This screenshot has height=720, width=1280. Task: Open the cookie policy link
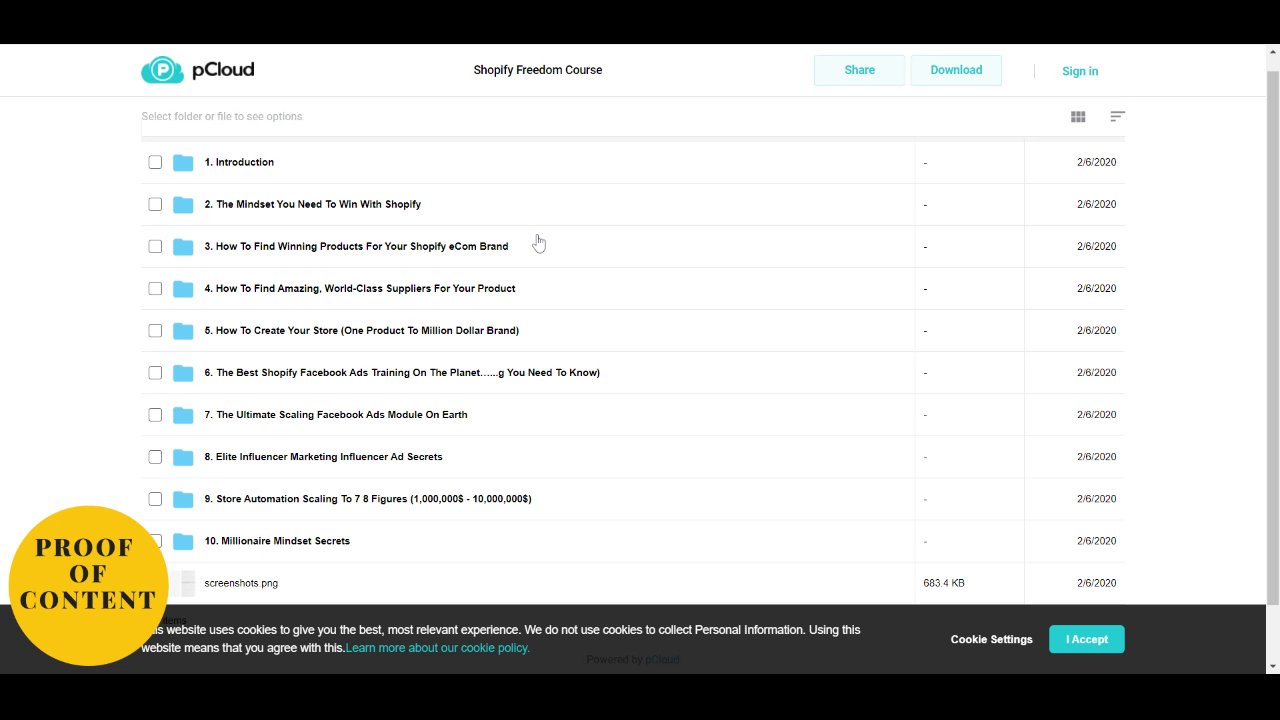[x=438, y=648]
